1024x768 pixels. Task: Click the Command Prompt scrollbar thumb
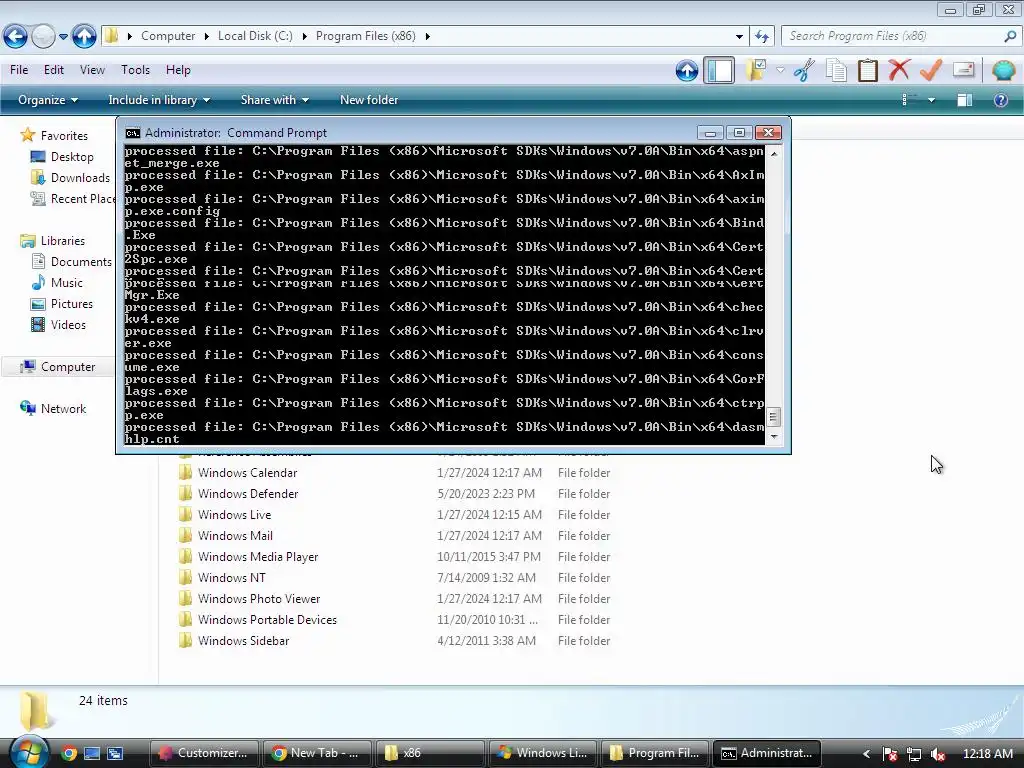point(773,417)
